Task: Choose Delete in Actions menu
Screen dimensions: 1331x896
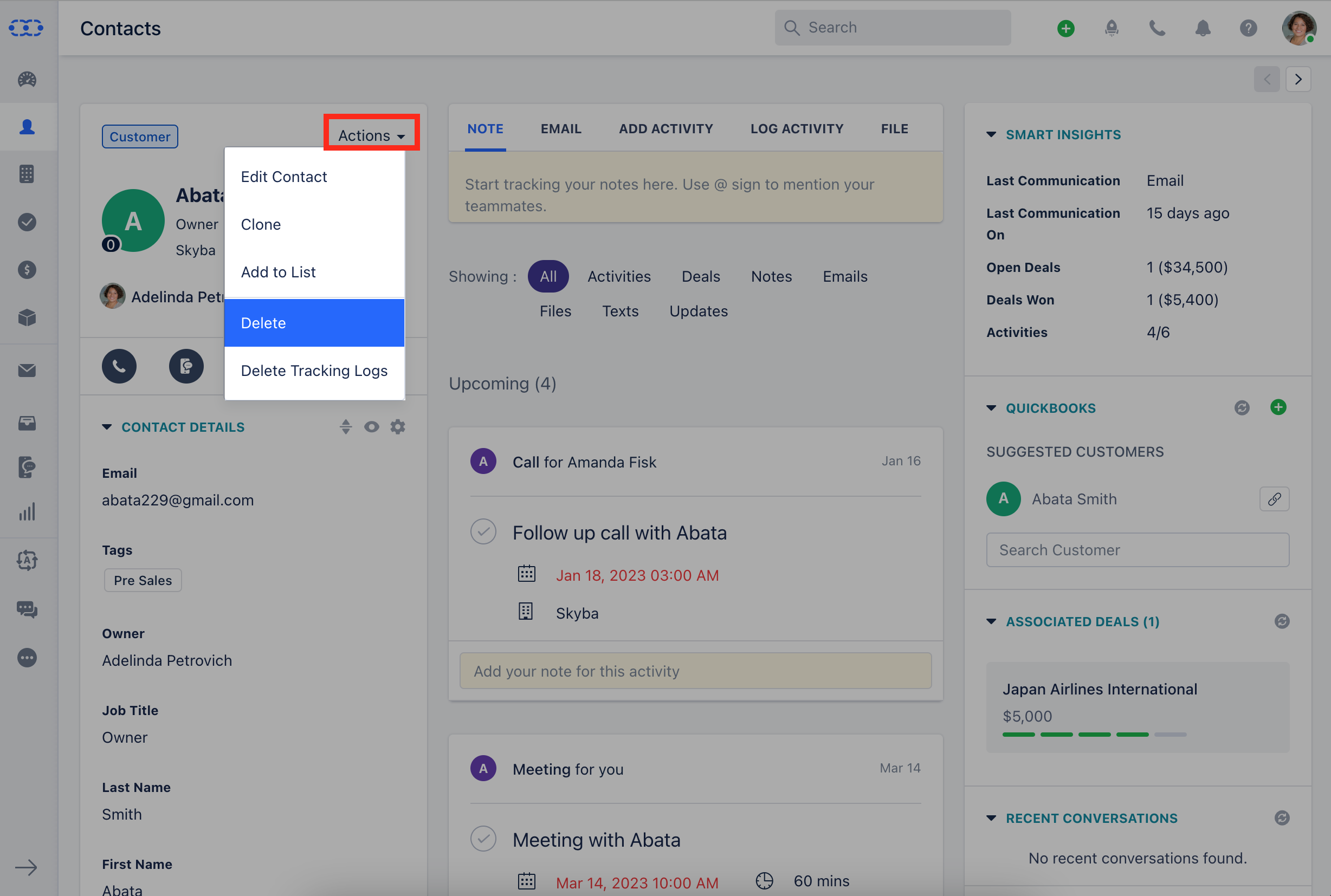Action: click(x=314, y=323)
